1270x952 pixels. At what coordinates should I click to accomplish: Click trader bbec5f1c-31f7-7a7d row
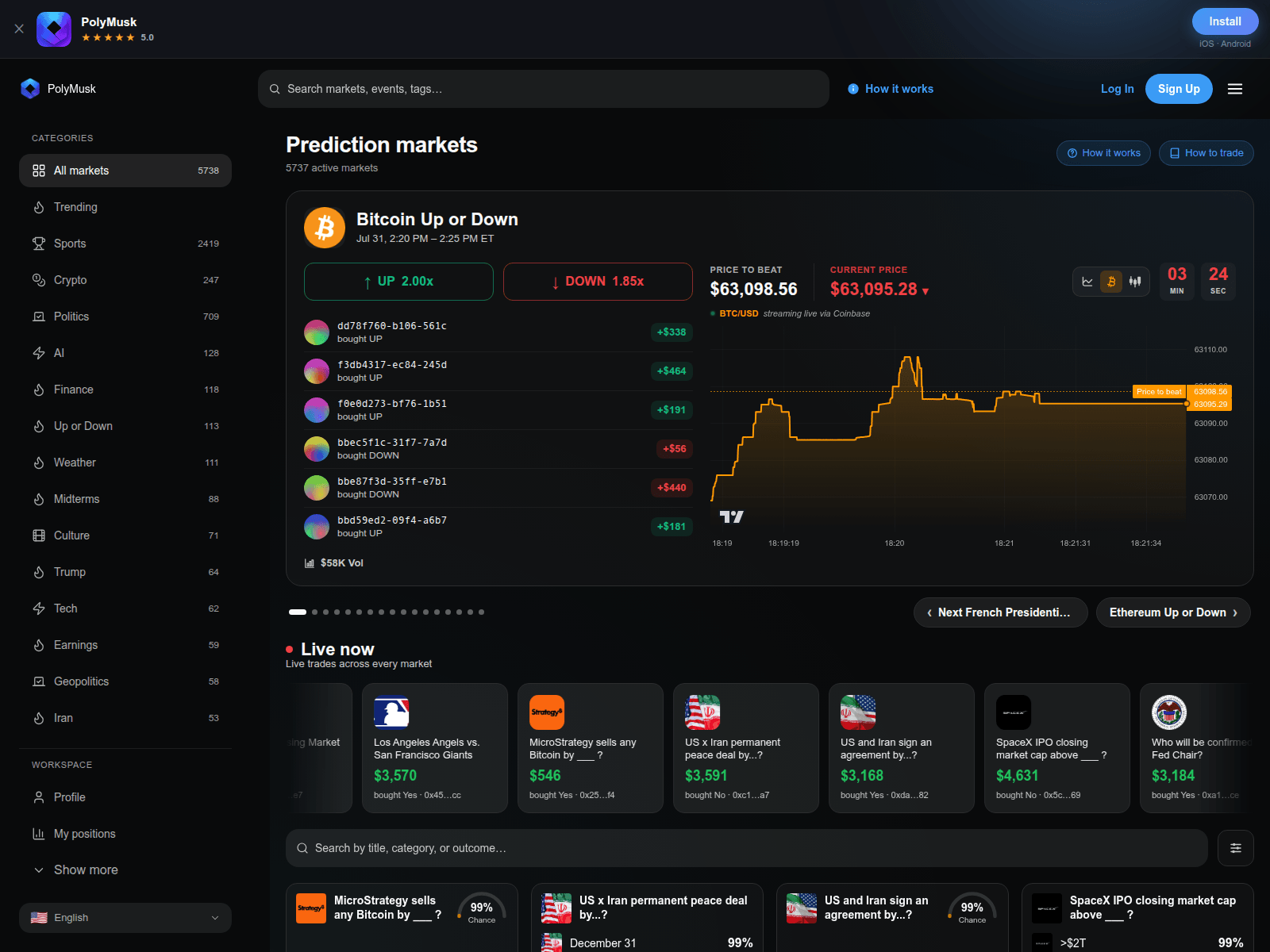point(498,449)
